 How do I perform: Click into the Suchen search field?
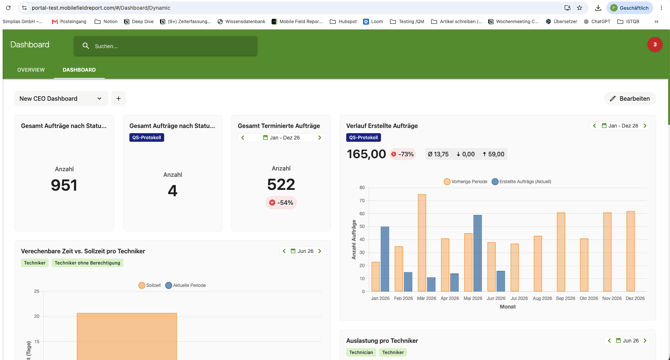point(165,46)
